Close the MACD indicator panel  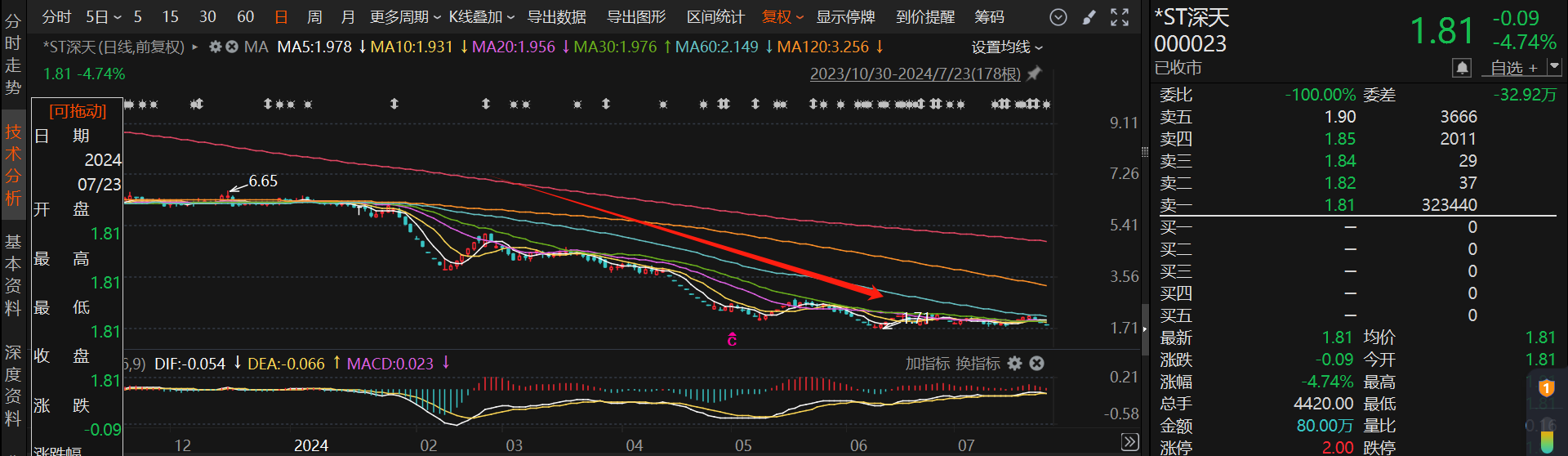tap(1036, 364)
